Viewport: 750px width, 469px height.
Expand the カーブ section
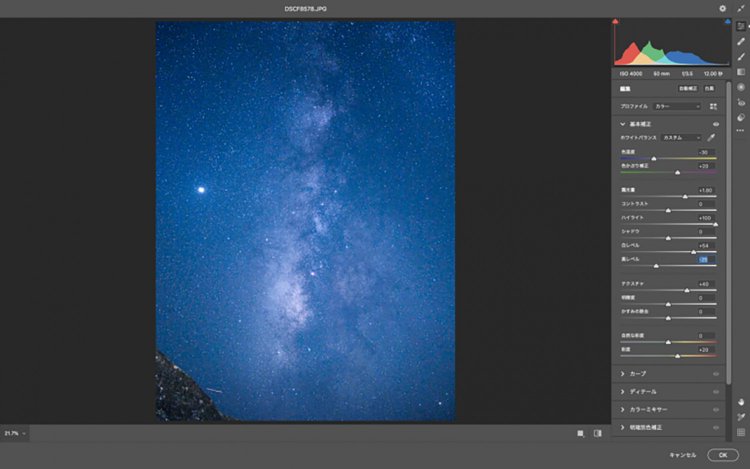[x=623, y=373]
